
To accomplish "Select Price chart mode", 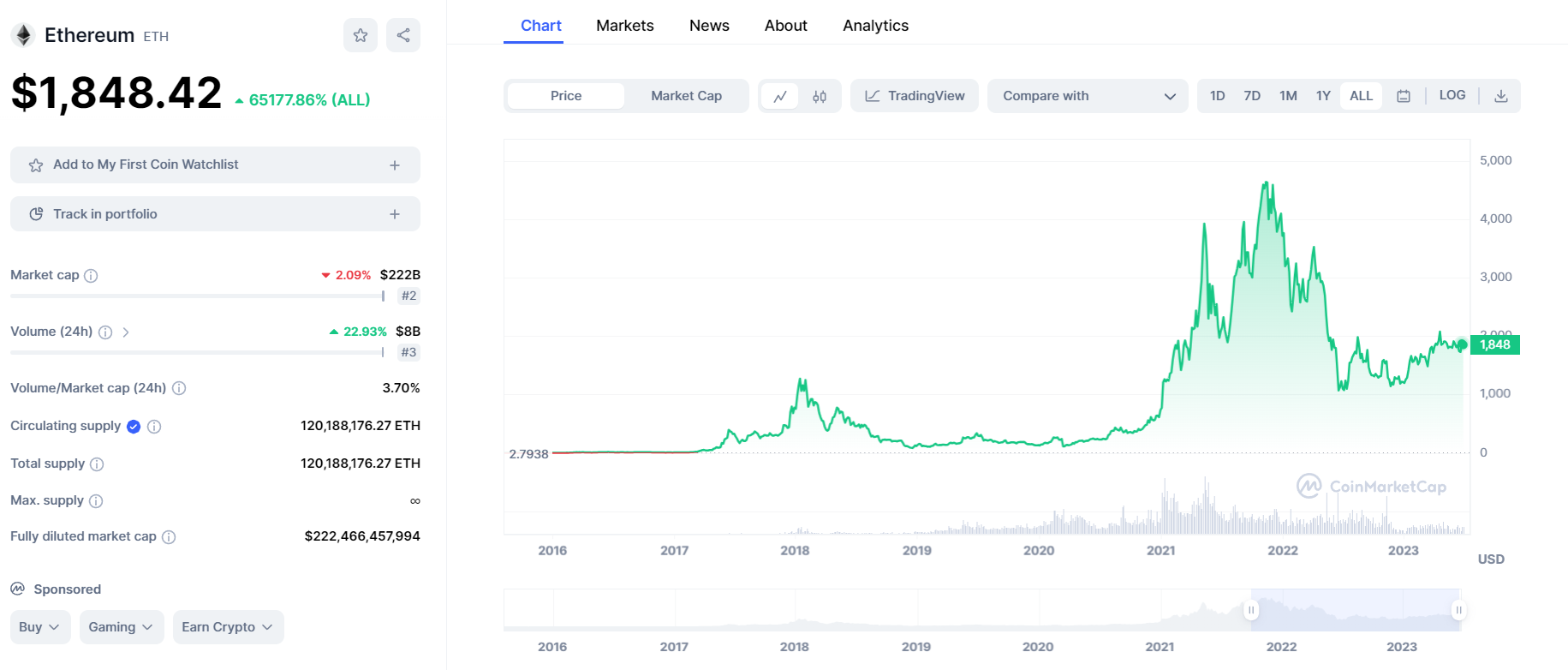I will pos(566,96).
